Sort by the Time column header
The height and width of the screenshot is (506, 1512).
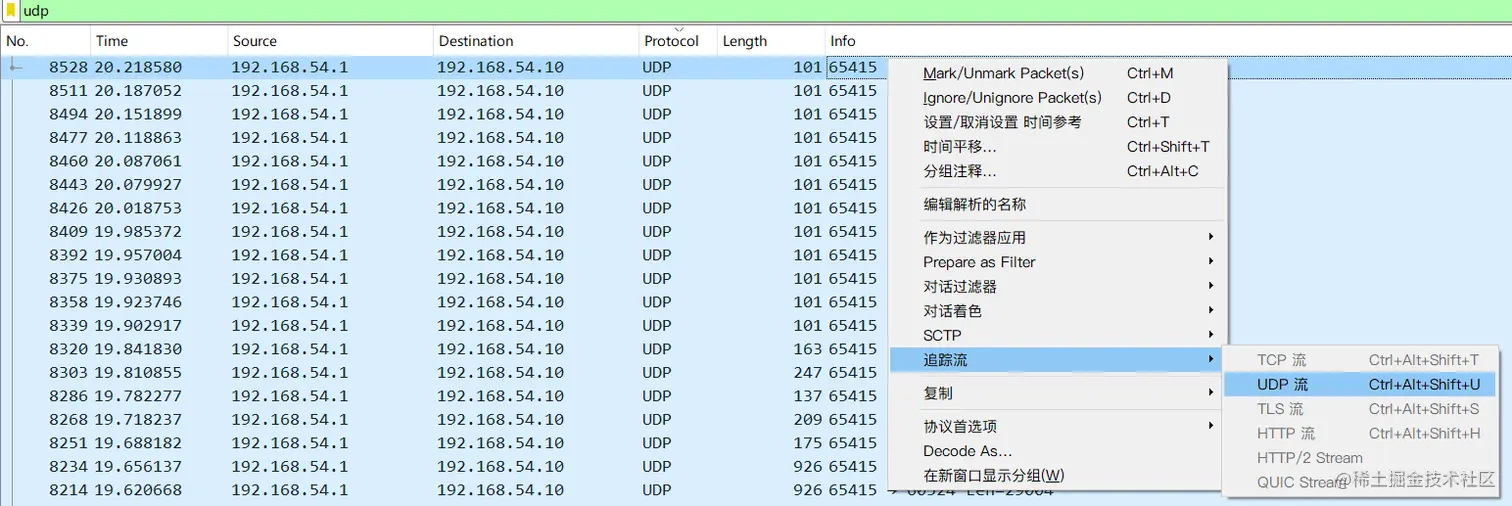point(158,41)
